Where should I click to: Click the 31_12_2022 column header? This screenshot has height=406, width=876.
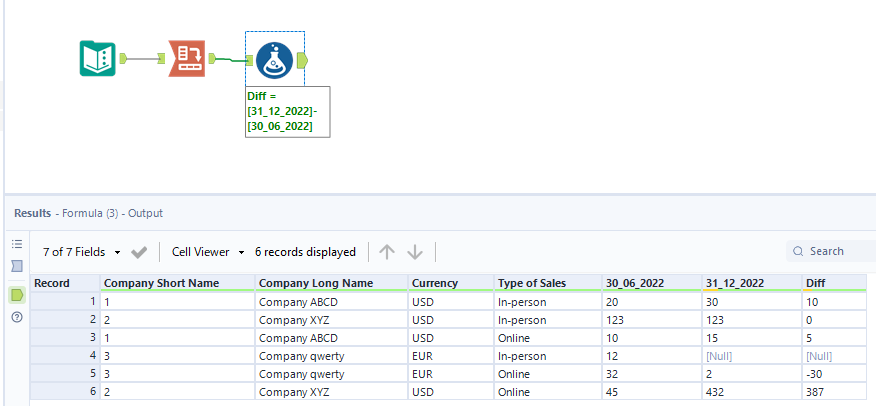[752, 283]
